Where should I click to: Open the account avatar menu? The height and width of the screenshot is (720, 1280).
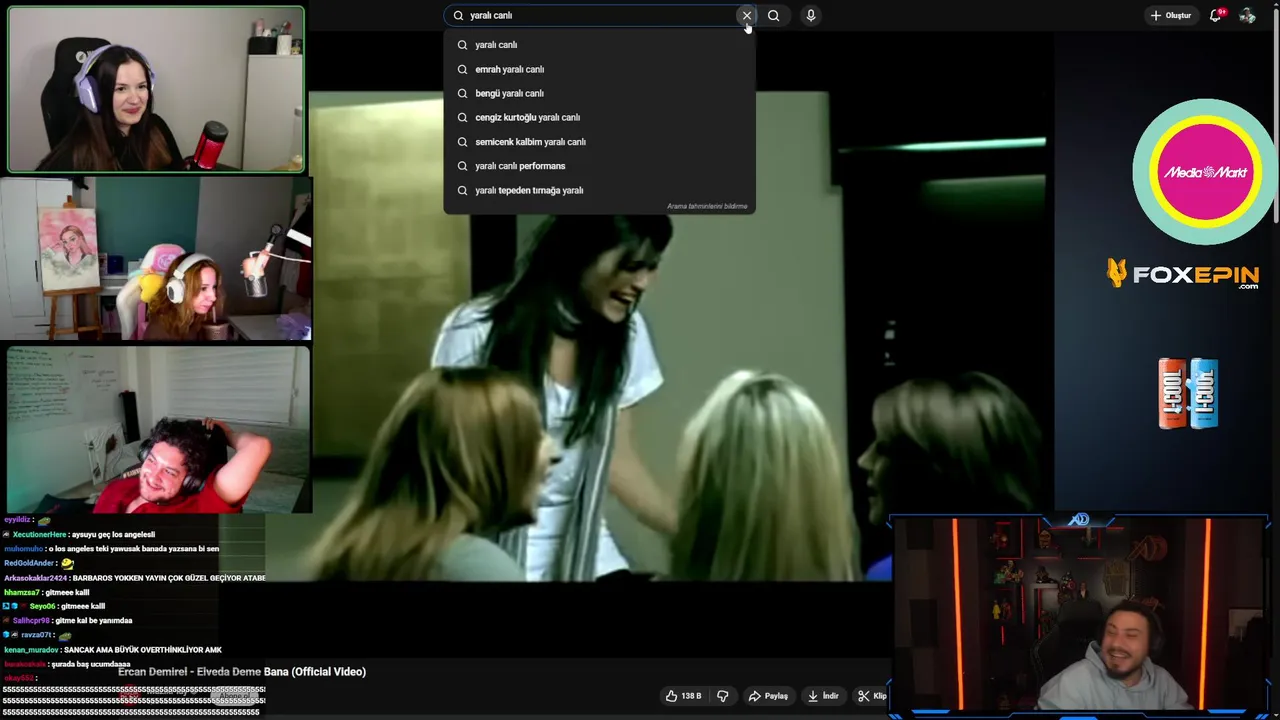coord(1247,15)
